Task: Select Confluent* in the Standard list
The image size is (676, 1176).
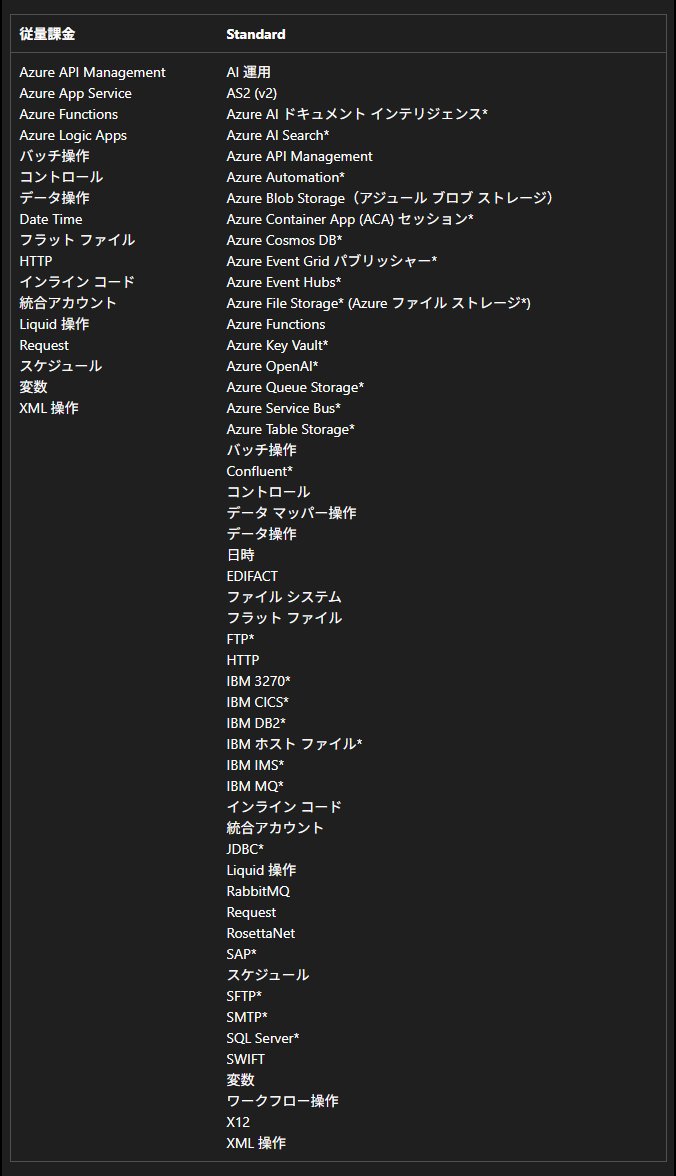Action: (x=259, y=471)
